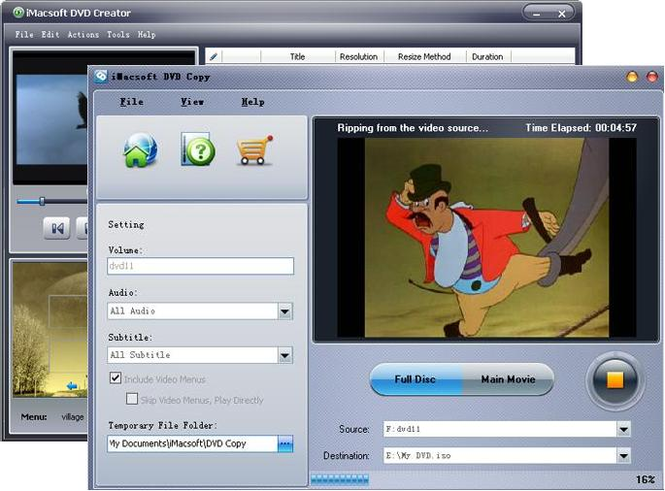Open the Help menu in DVD Creator
The height and width of the screenshot is (491, 665).
pos(146,34)
